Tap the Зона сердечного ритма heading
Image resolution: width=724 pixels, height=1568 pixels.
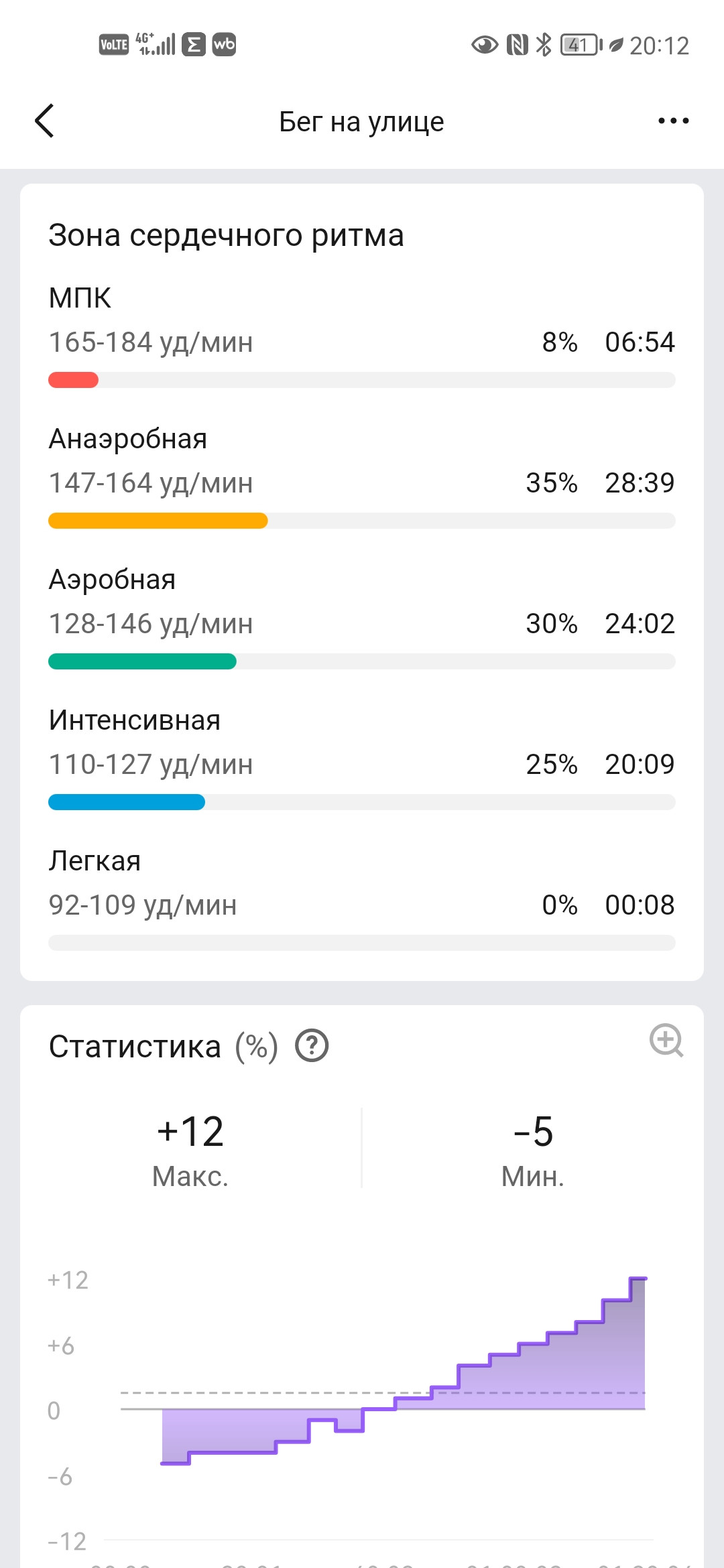click(x=226, y=235)
